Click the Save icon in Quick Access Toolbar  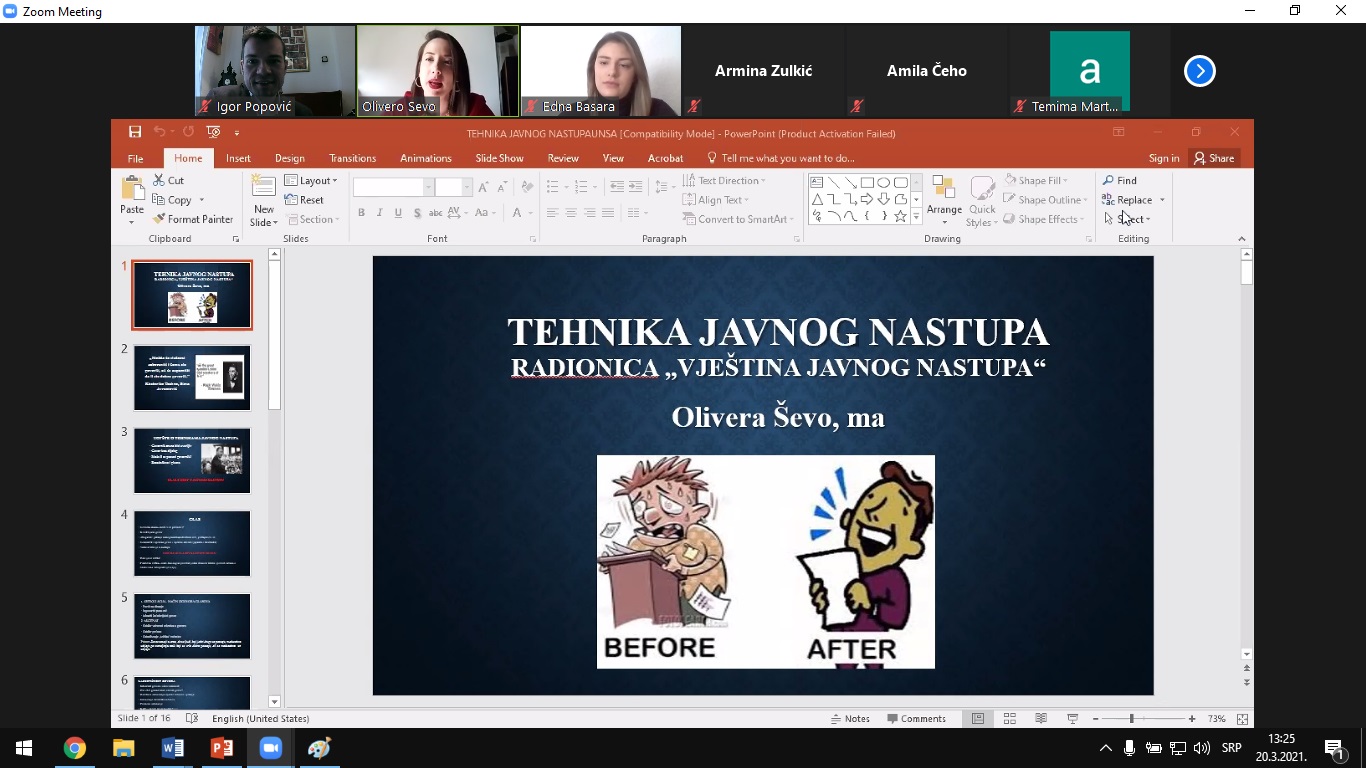[135, 132]
